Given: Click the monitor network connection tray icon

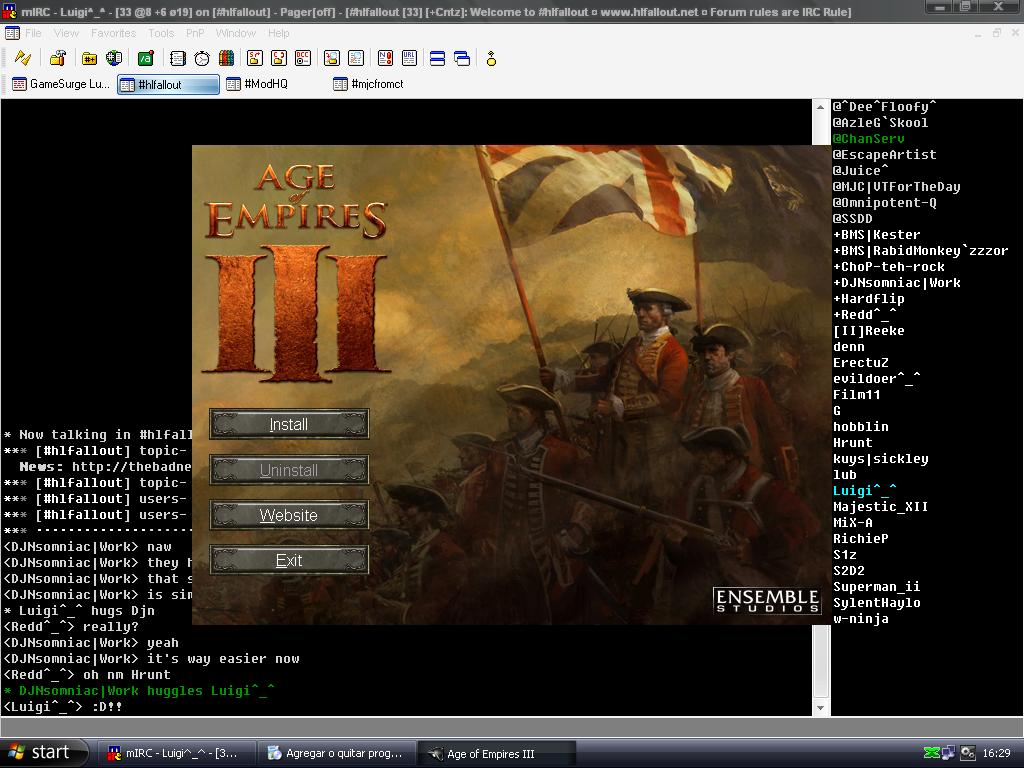Looking at the screenshot, I should (948, 753).
